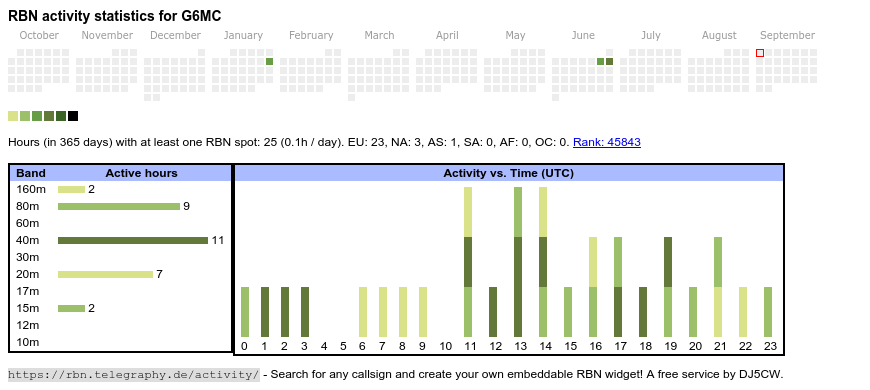Click the rbn.telegraphy.de activity URL
Screen dimensions: 870x390
coord(134,374)
